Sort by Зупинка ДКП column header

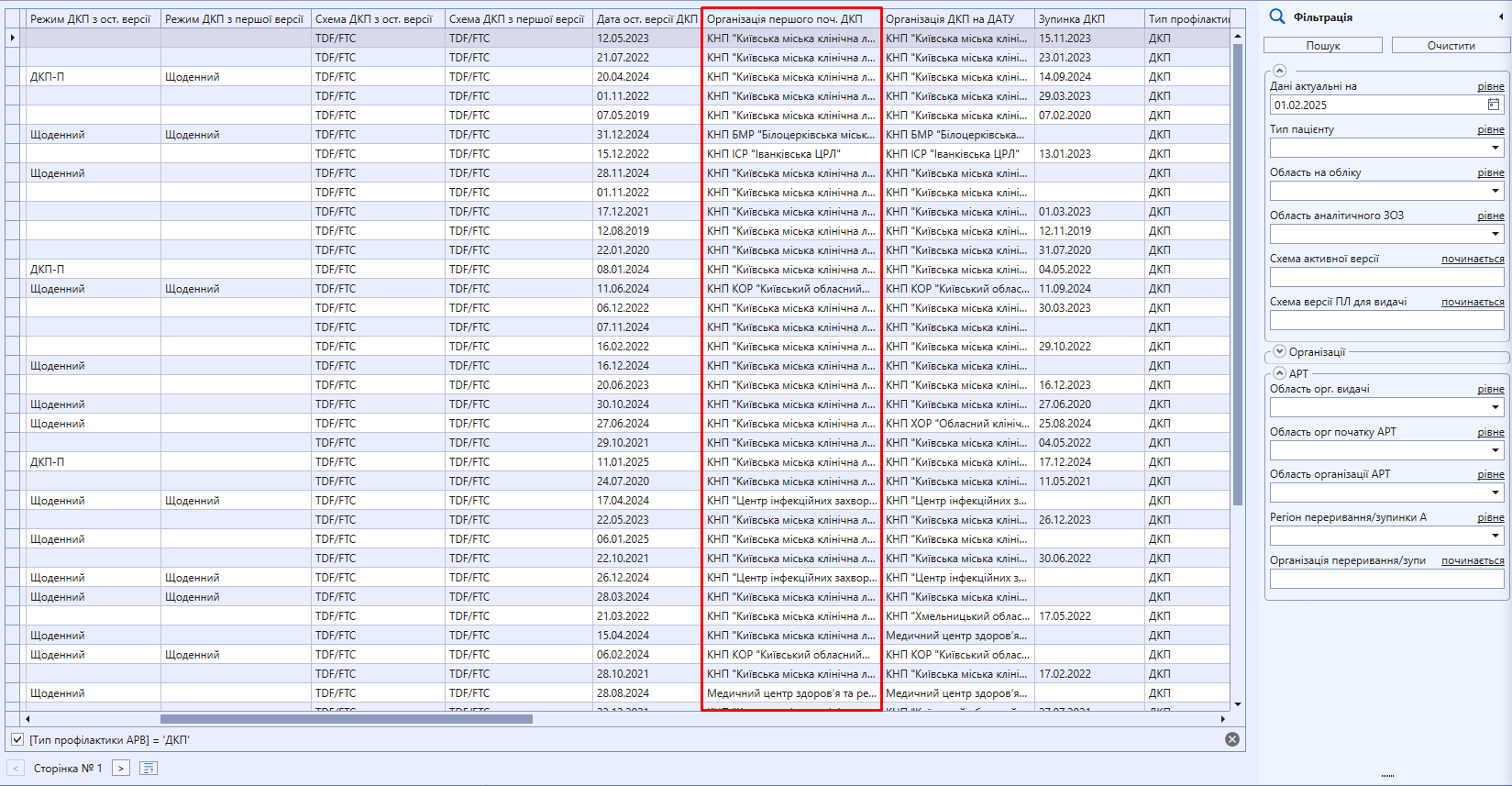[x=1088, y=18]
